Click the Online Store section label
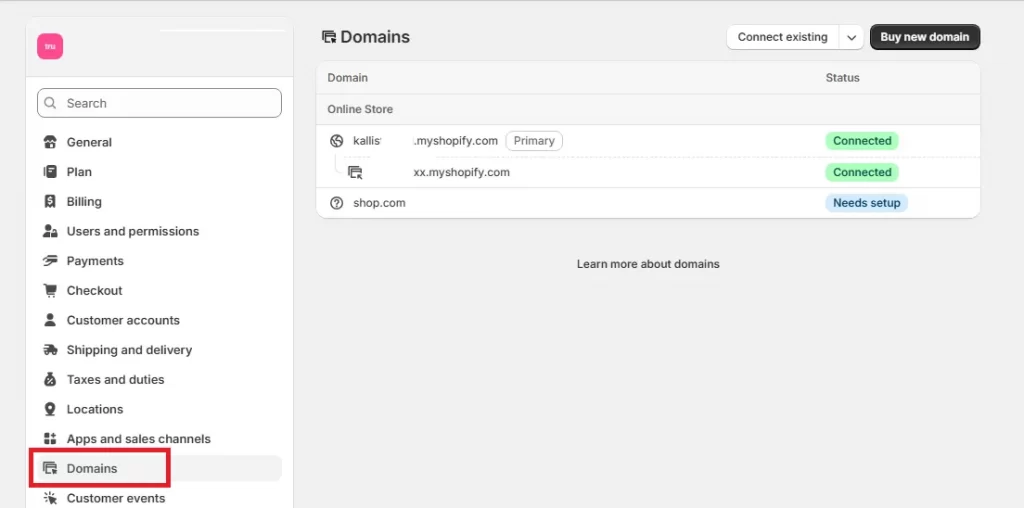The image size is (1024, 508). click(x=360, y=109)
